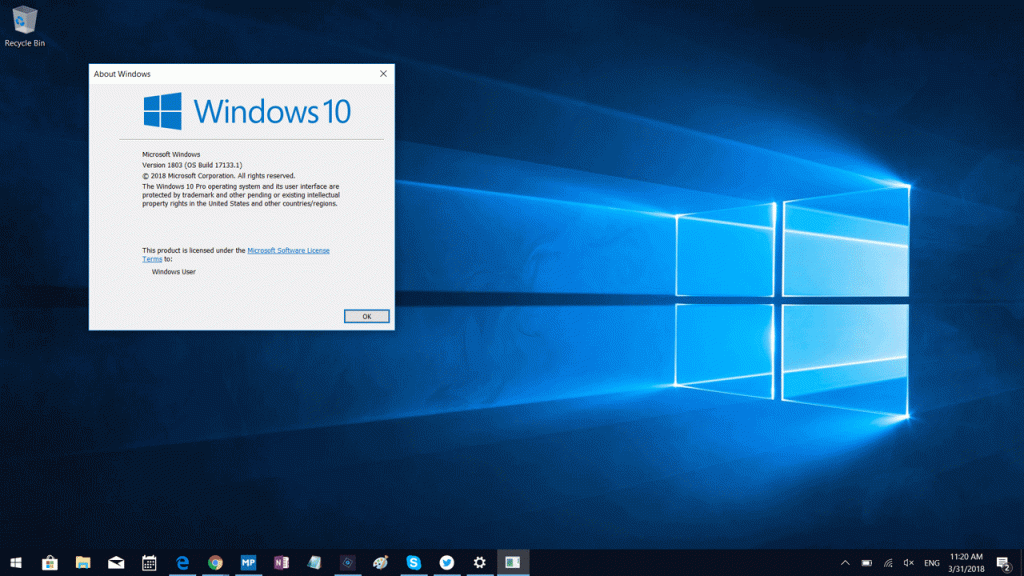
Task: Close the About Windows dialog
Action: coord(383,74)
